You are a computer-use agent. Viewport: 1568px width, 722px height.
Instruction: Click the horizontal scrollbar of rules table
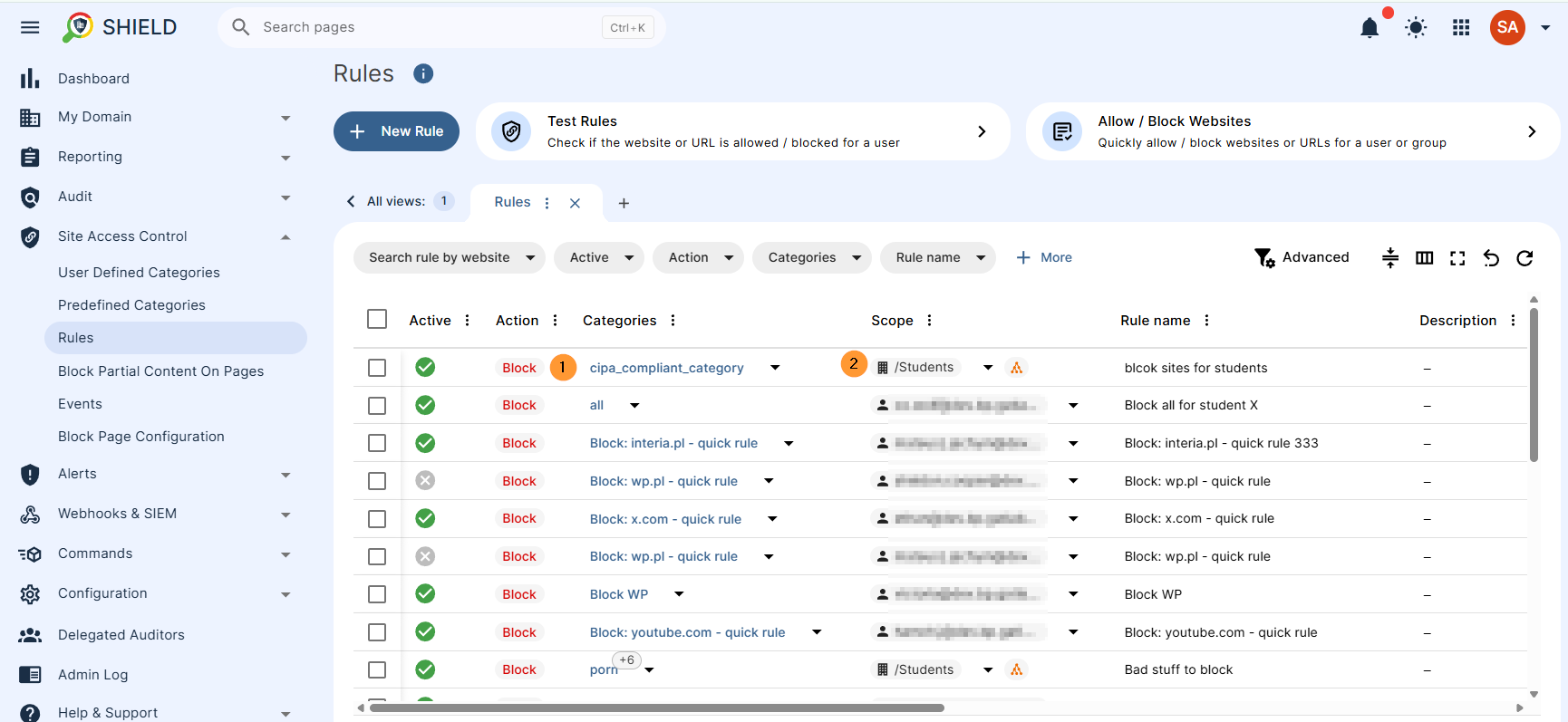657,708
